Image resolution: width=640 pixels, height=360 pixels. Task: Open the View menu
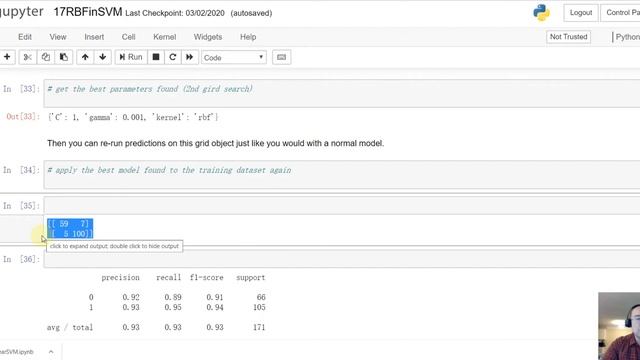pos(58,37)
